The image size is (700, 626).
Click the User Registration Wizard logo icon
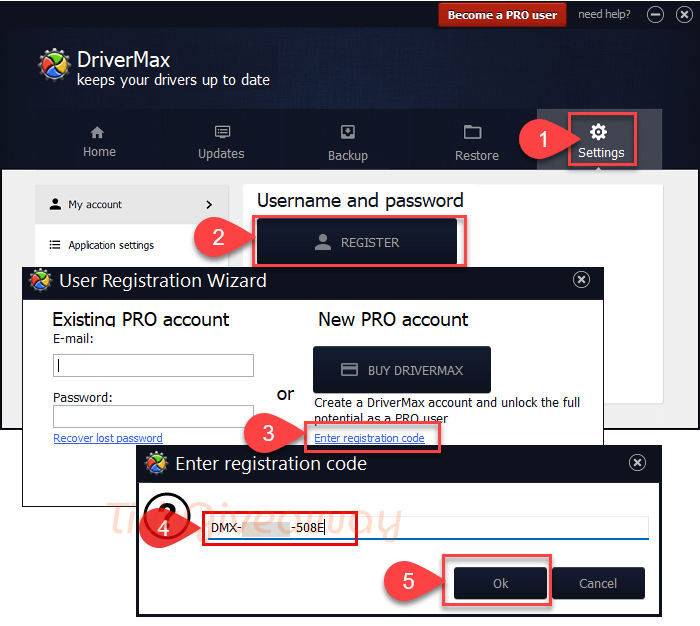[40, 280]
